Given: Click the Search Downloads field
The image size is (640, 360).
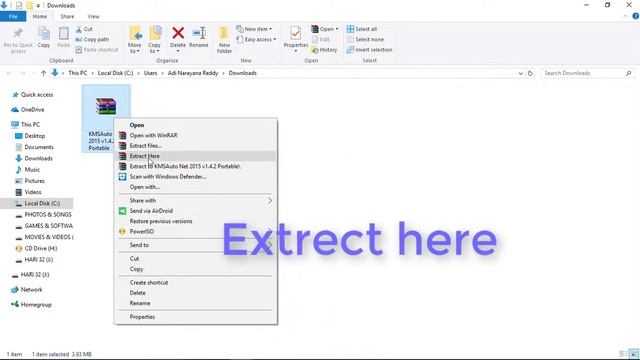Looking at the screenshot, I should point(587,73).
